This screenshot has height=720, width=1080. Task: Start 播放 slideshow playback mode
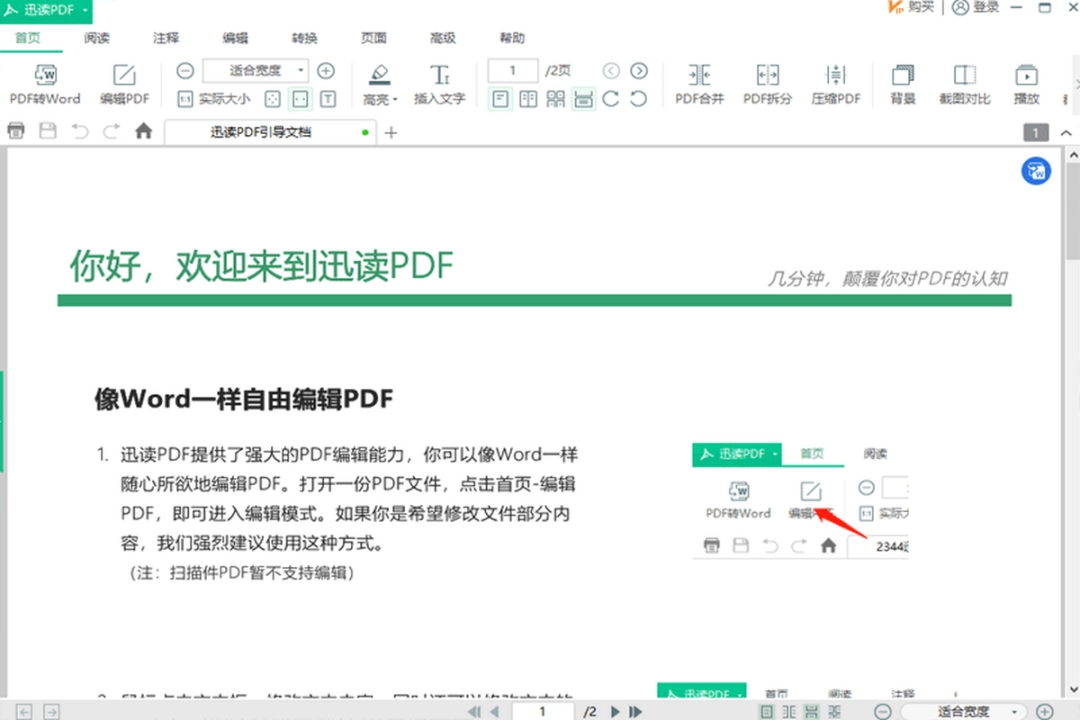point(1027,83)
